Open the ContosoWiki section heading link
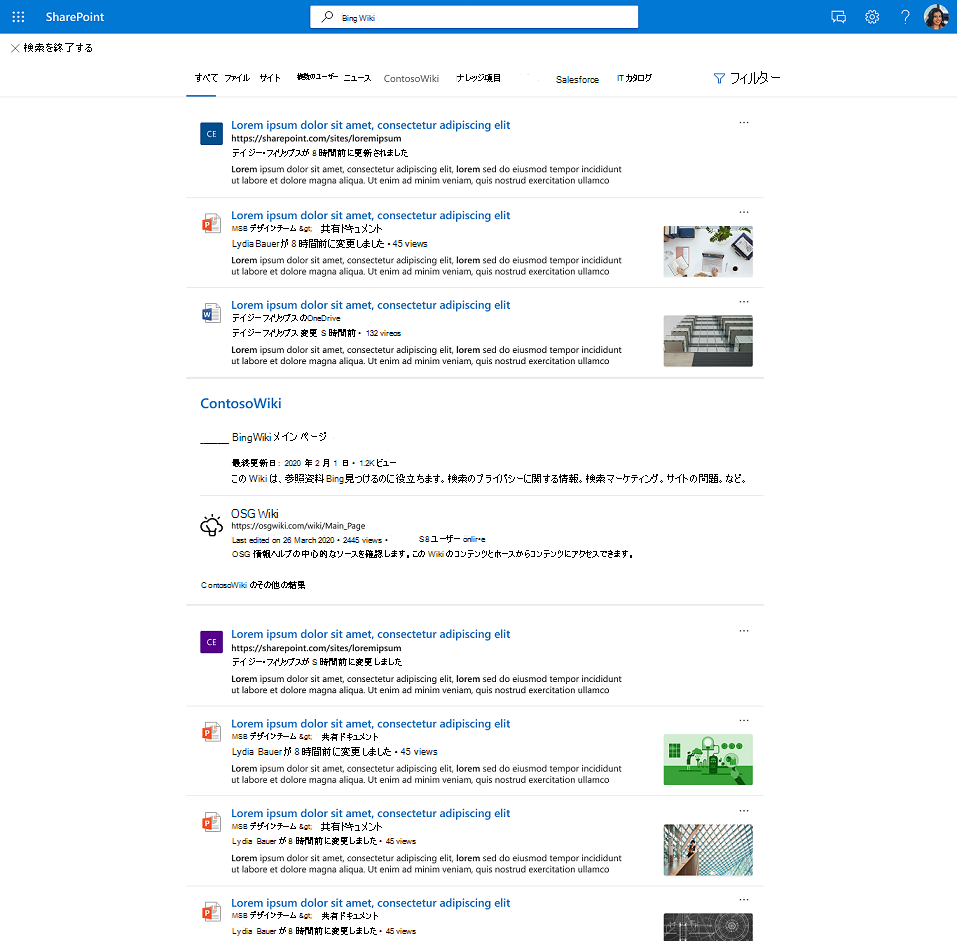The image size is (957, 941). 240,403
